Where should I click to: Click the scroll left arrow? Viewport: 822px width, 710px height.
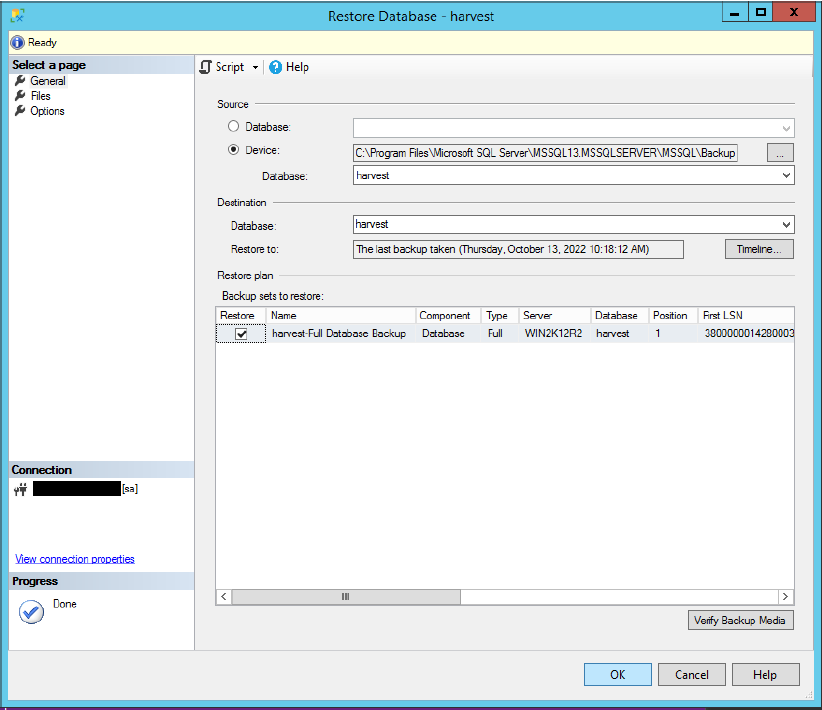click(x=224, y=597)
